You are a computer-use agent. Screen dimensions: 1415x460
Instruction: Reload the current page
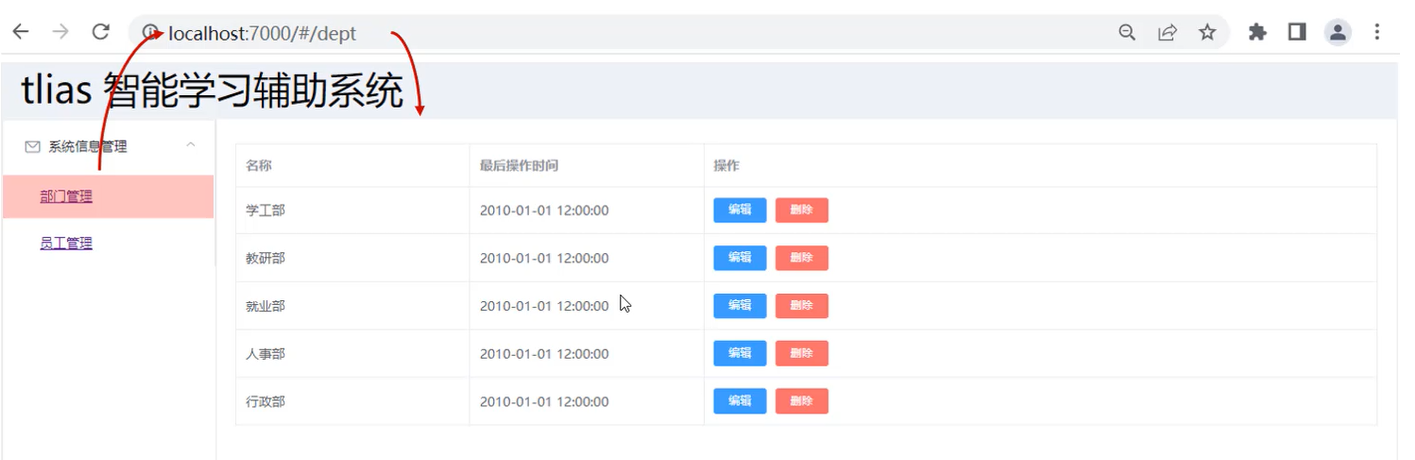pos(100,32)
